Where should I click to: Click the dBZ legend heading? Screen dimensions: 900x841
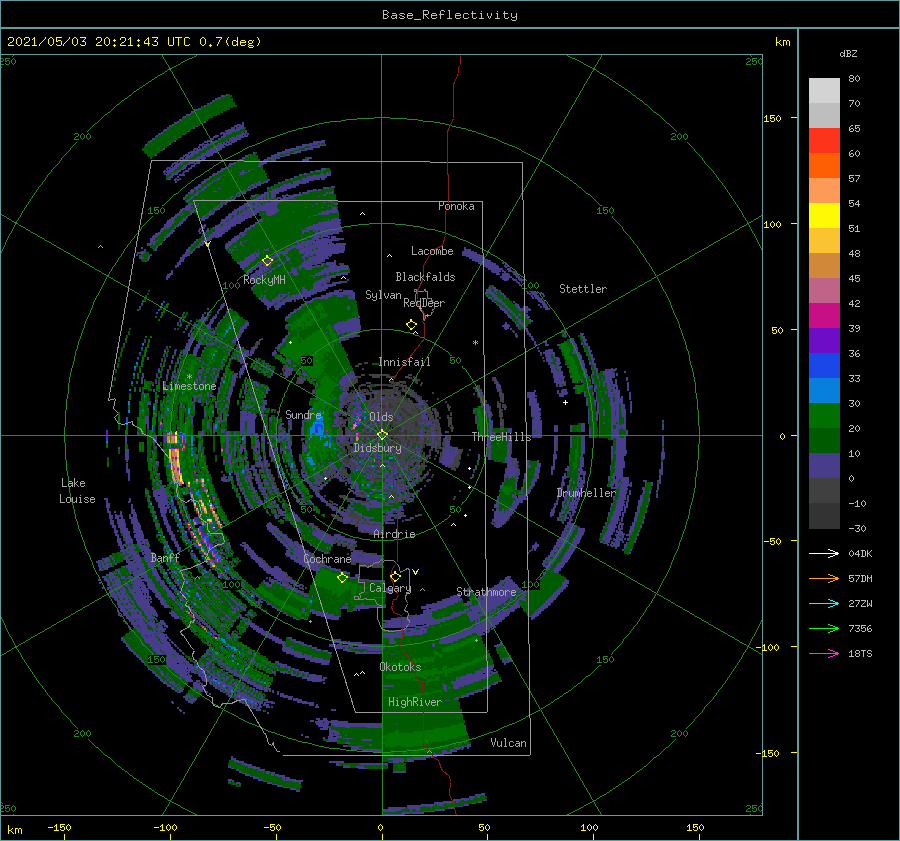848,53
